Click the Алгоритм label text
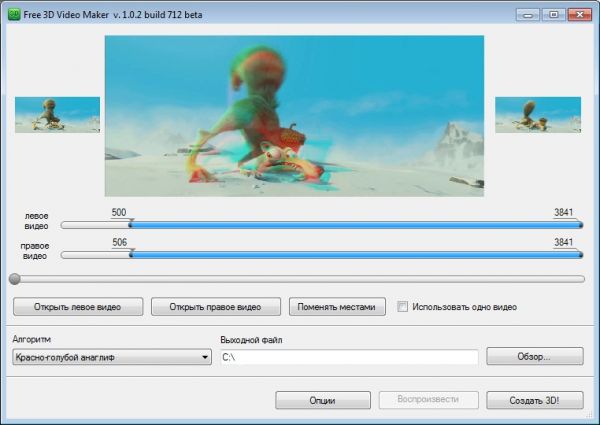Screen dimensions: 600x425 [32, 339]
